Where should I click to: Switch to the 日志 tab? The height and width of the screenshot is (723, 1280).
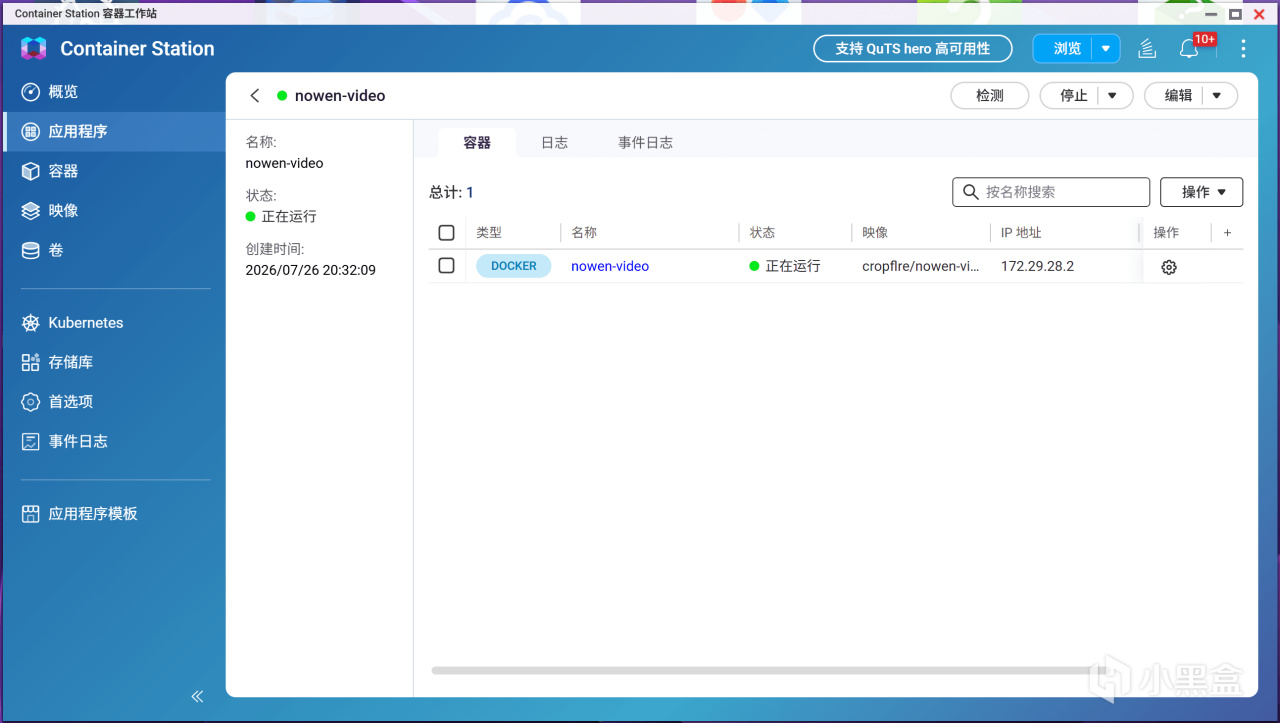(554, 143)
